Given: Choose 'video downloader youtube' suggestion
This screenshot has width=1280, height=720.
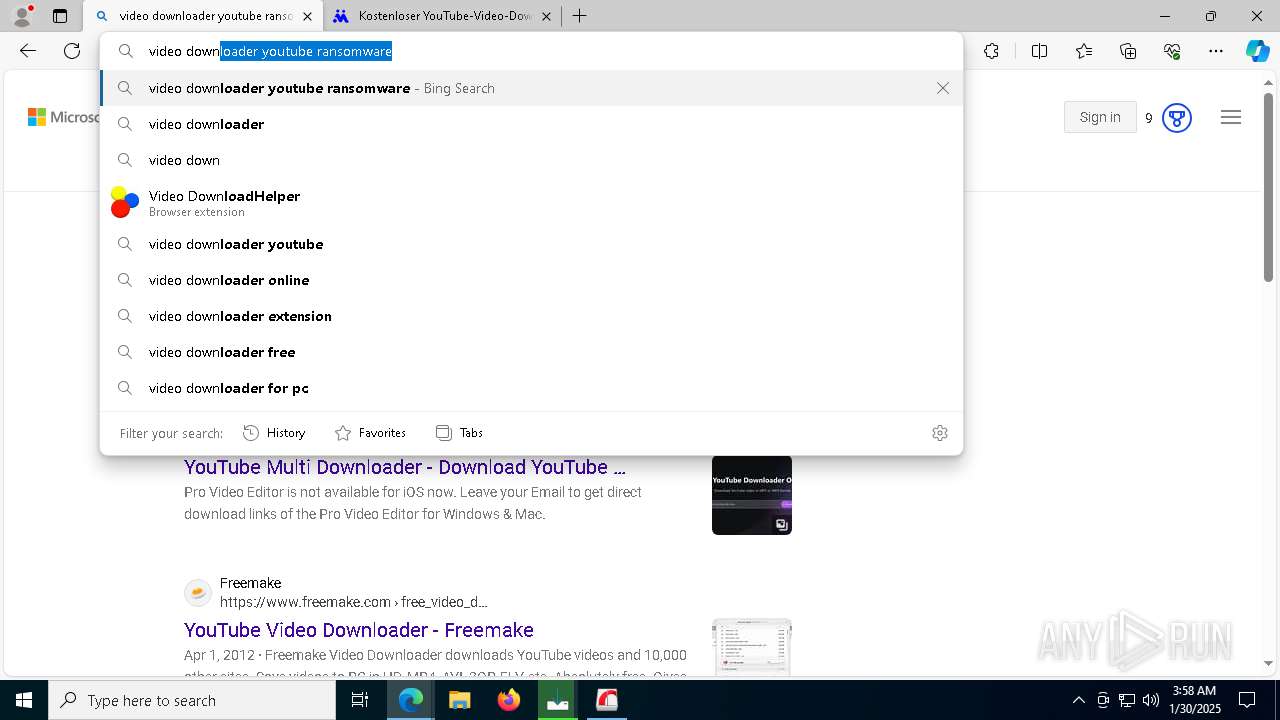Looking at the screenshot, I should click(531, 244).
